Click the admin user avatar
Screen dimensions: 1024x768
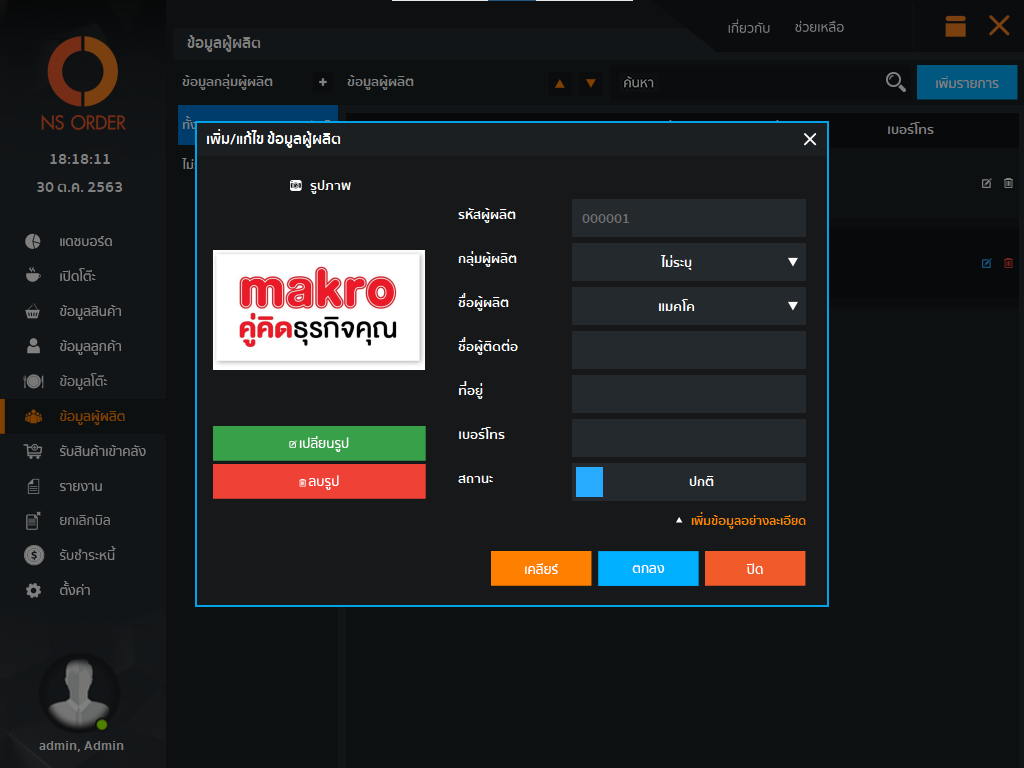coord(79,694)
